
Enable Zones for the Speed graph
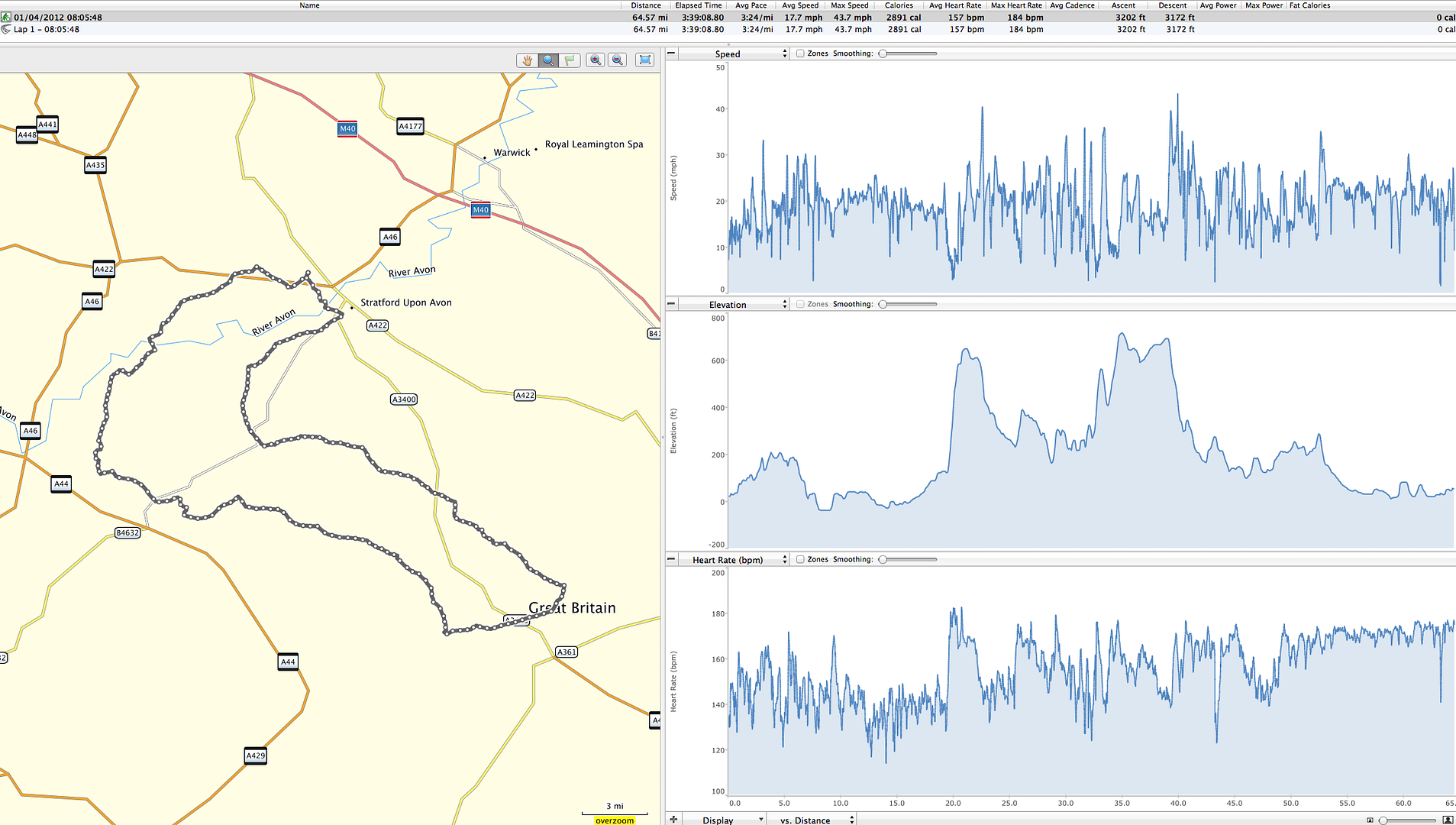800,53
